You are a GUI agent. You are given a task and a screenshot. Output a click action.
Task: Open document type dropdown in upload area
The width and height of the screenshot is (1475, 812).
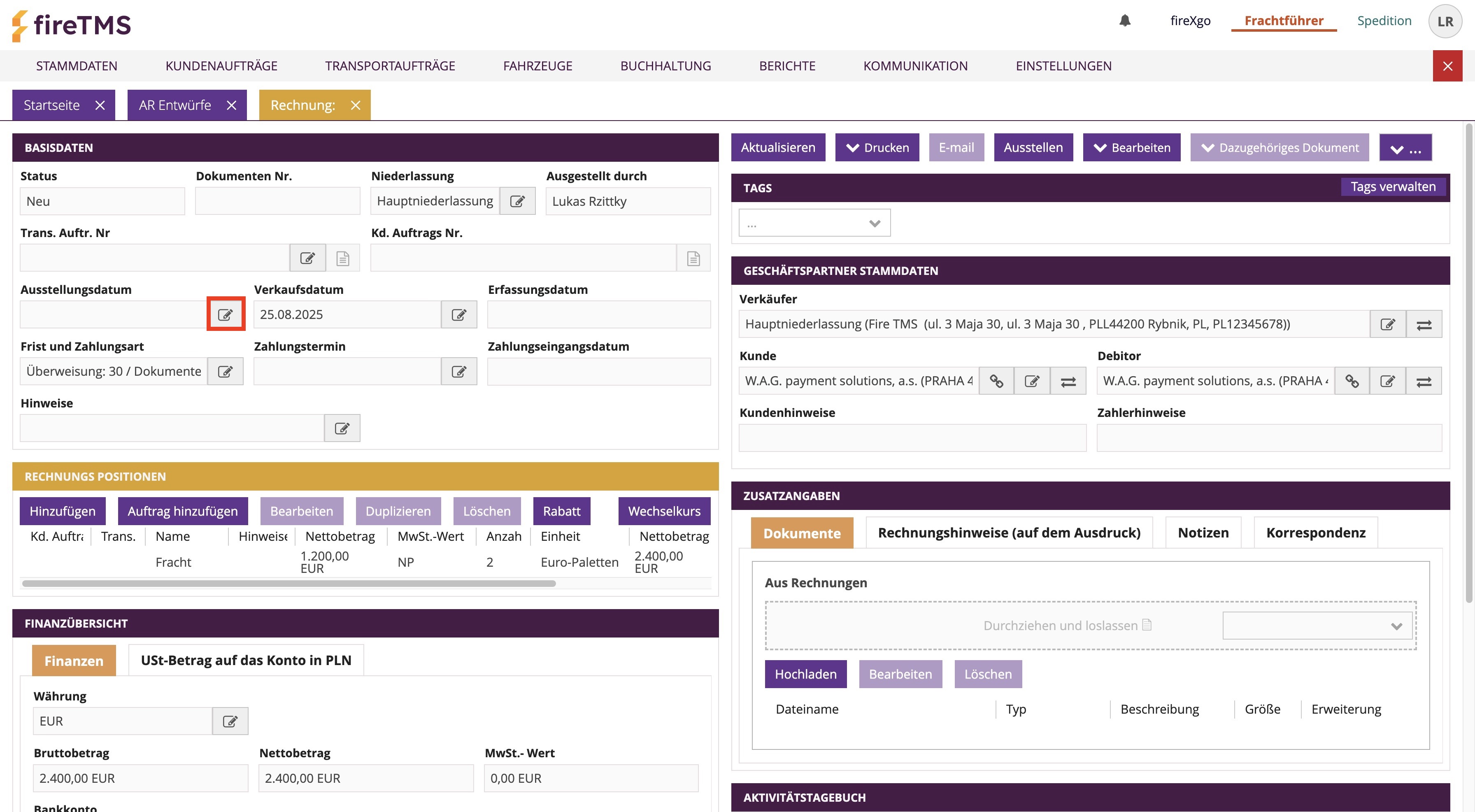click(x=1317, y=626)
